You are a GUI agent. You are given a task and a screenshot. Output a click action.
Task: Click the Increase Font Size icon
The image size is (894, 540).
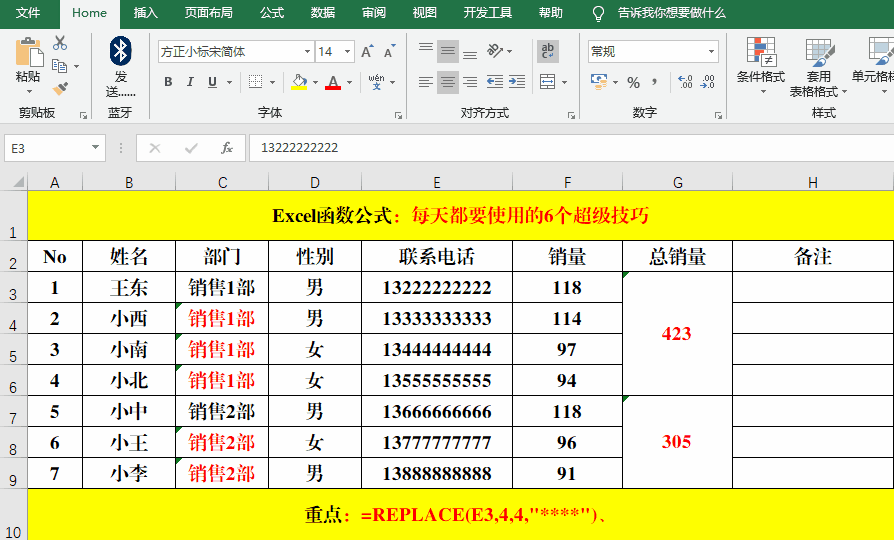[367, 52]
